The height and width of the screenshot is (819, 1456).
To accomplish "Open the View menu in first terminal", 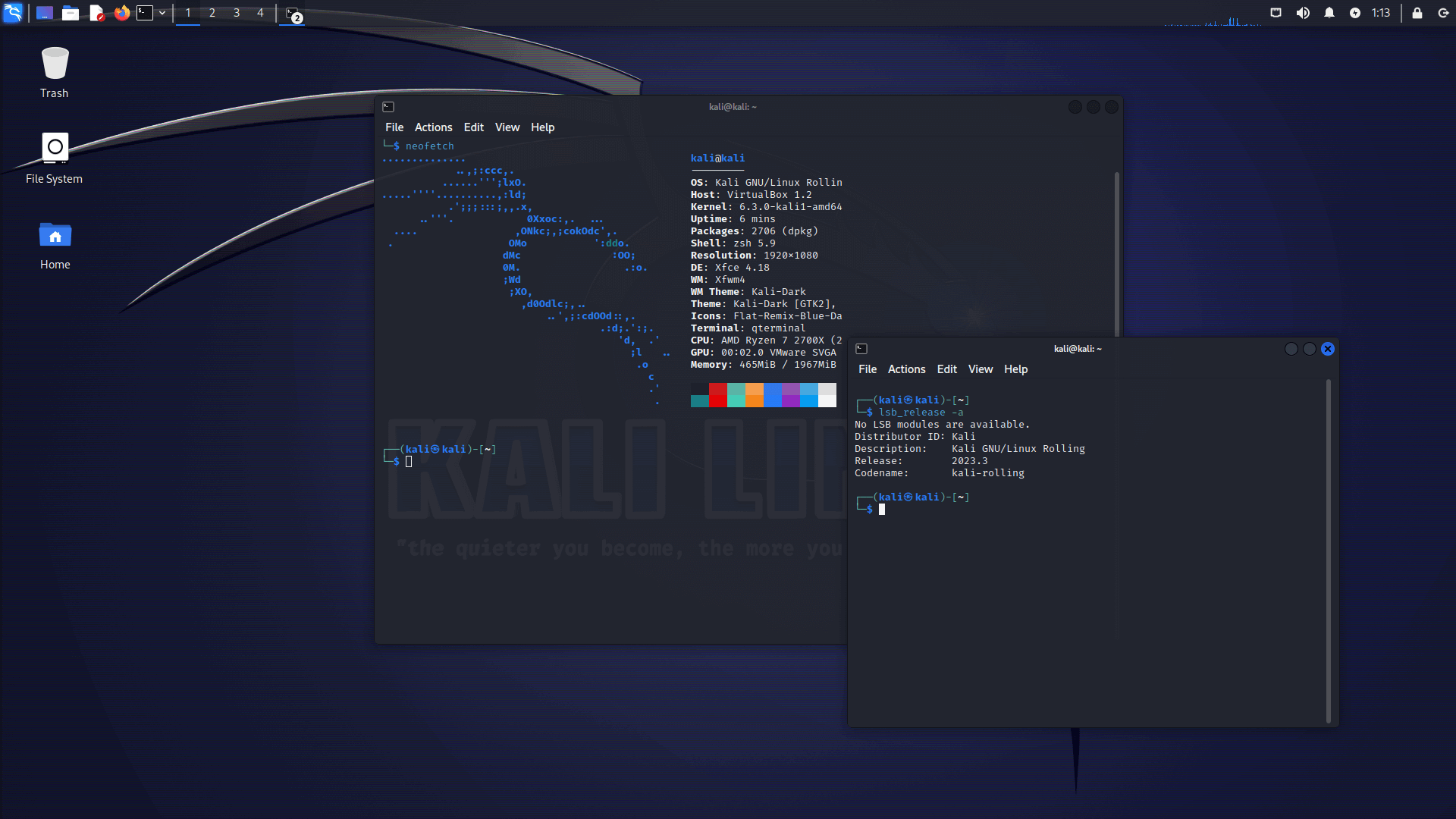I will point(507,127).
